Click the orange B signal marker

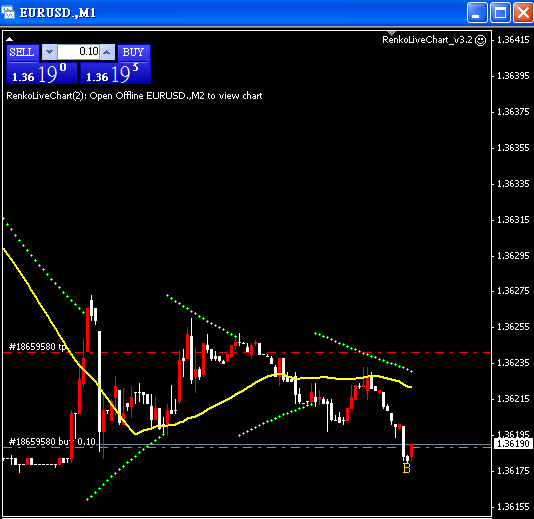coord(407,469)
